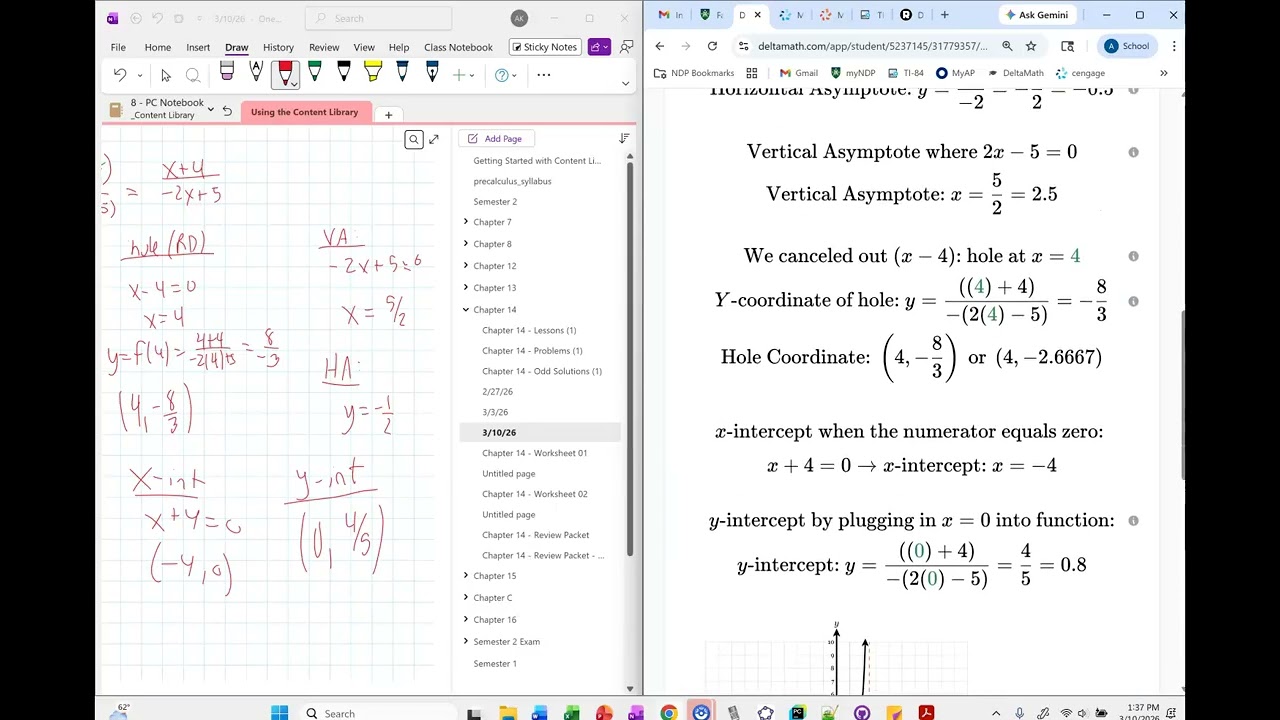Expand the Chapter 7 section
The height and width of the screenshot is (720, 1280).
(466, 222)
